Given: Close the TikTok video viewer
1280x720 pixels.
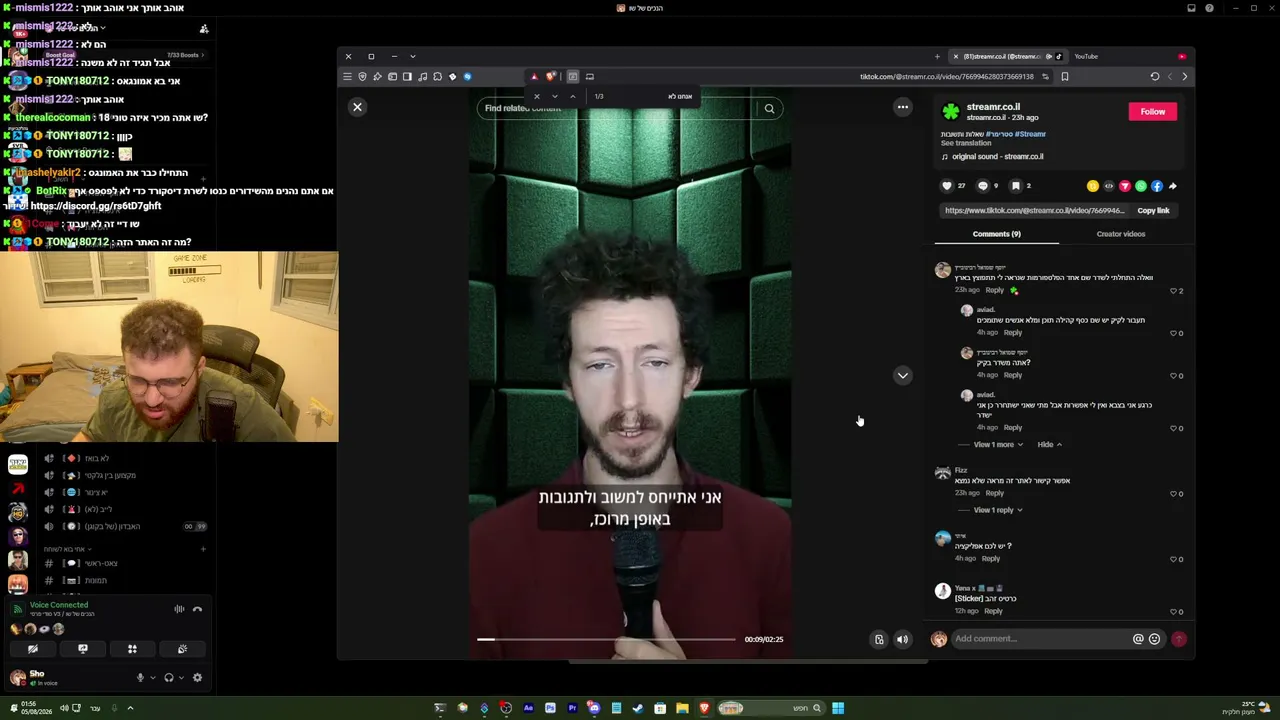Looking at the screenshot, I should [x=357, y=107].
